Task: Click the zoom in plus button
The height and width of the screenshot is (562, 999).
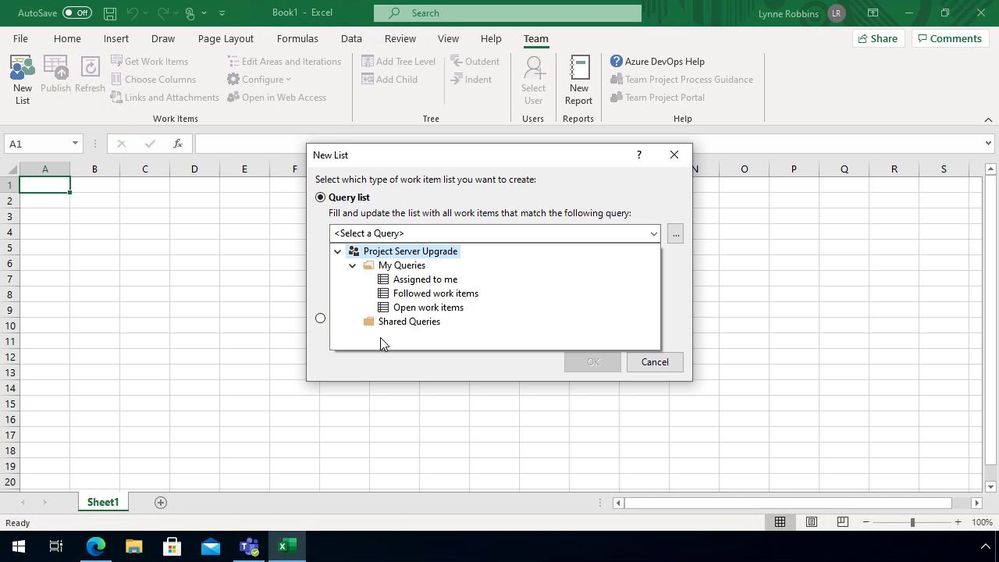Action: point(958,522)
